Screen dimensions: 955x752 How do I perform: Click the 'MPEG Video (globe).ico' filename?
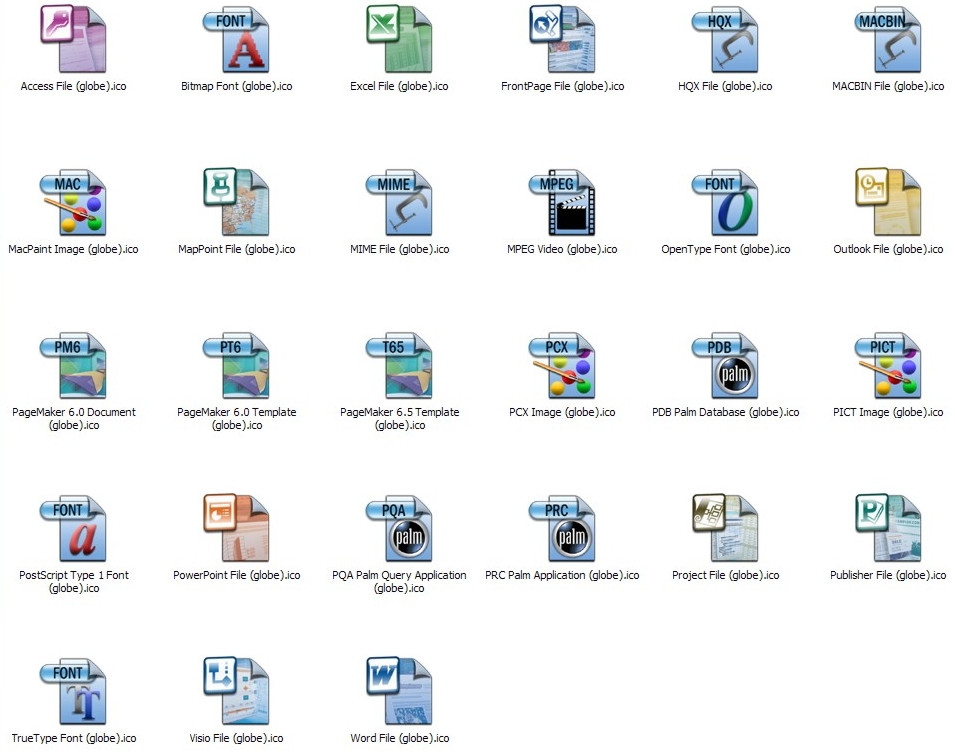[562, 250]
